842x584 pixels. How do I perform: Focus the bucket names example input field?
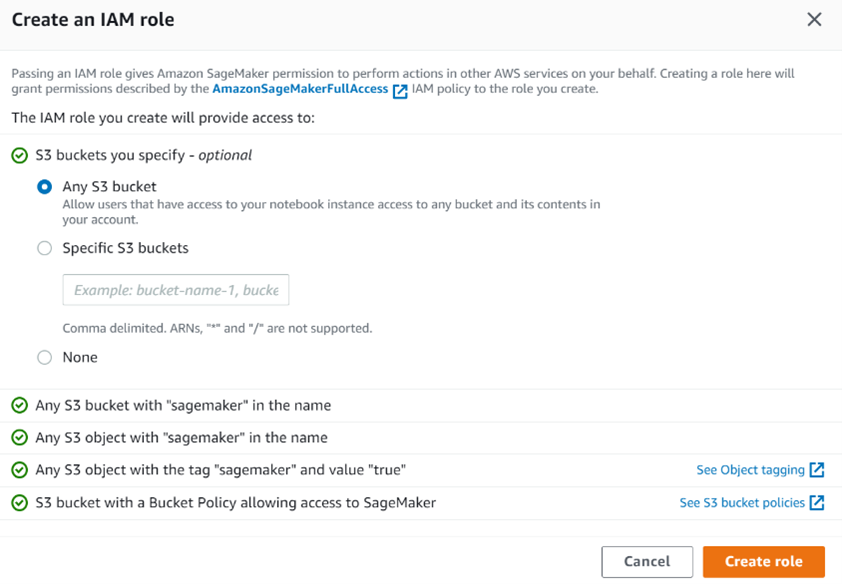(176, 290)
